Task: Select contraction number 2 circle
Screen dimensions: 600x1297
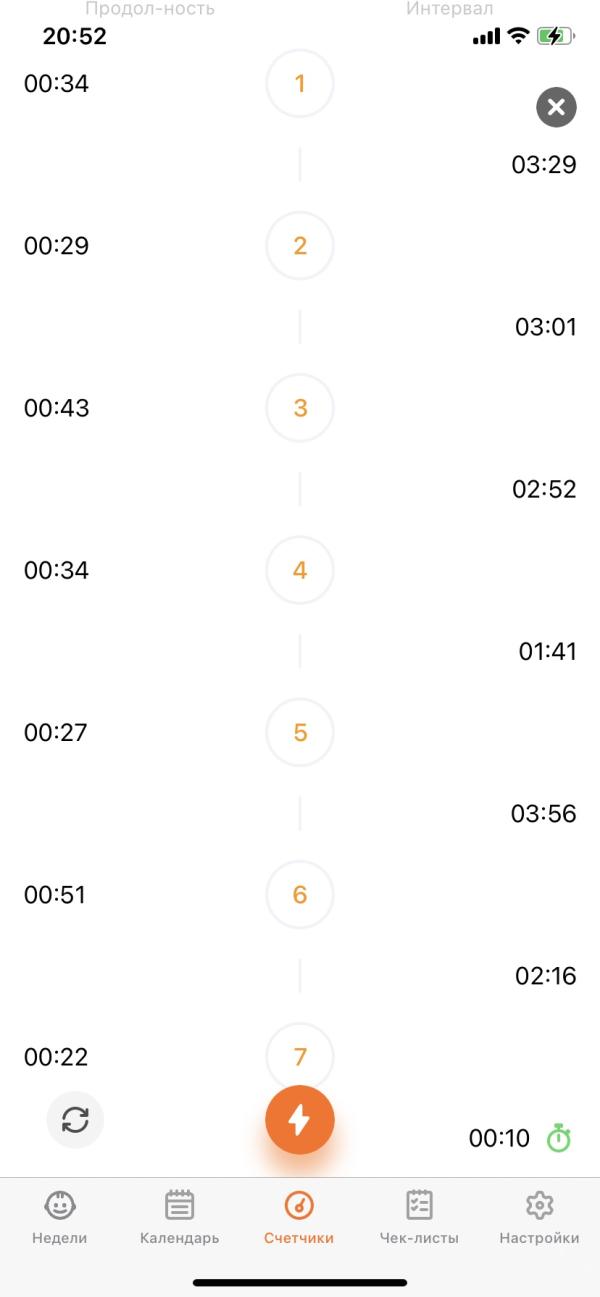Action: click(300, 246)
